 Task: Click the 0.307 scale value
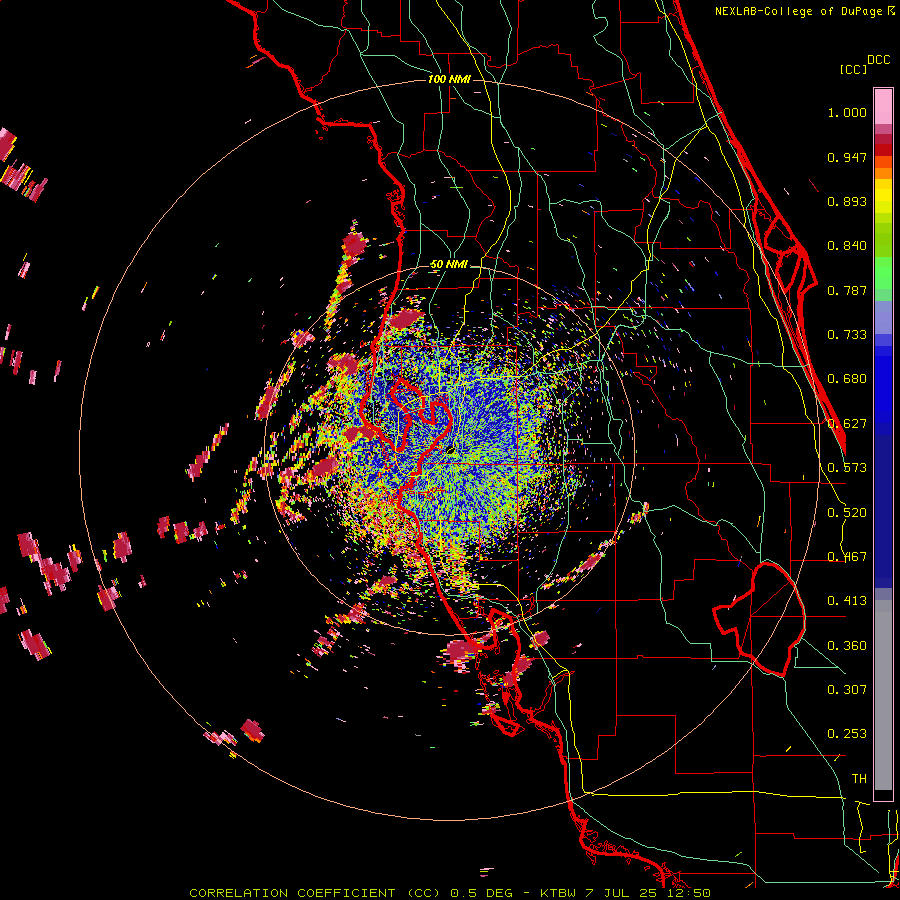[847, 689]
